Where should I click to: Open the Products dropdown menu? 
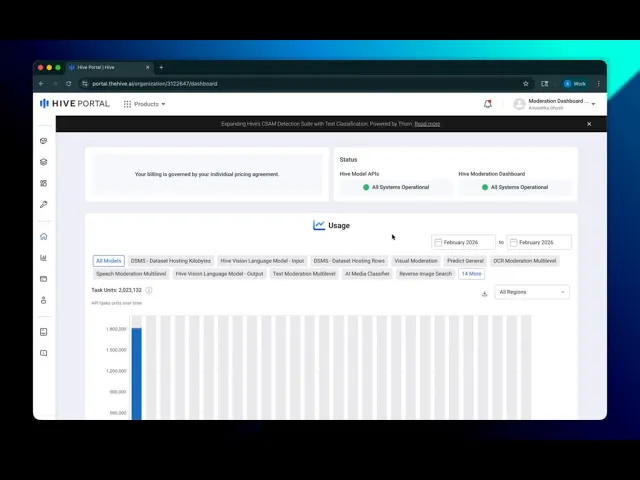pyautogui.click(x=144, y=104)
